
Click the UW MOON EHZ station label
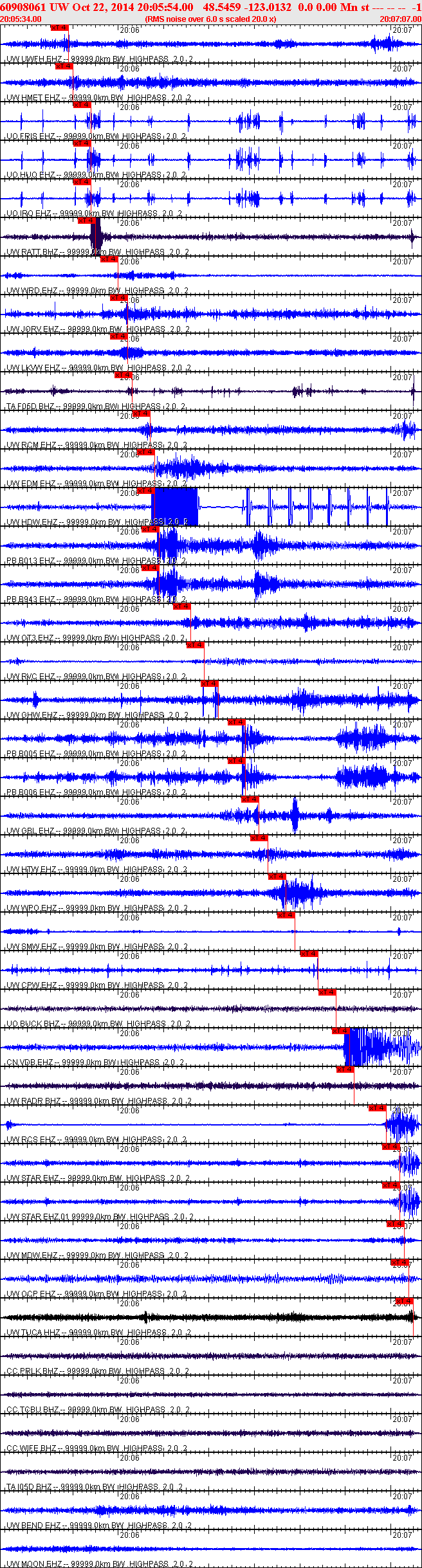[x=33, y=1563]
